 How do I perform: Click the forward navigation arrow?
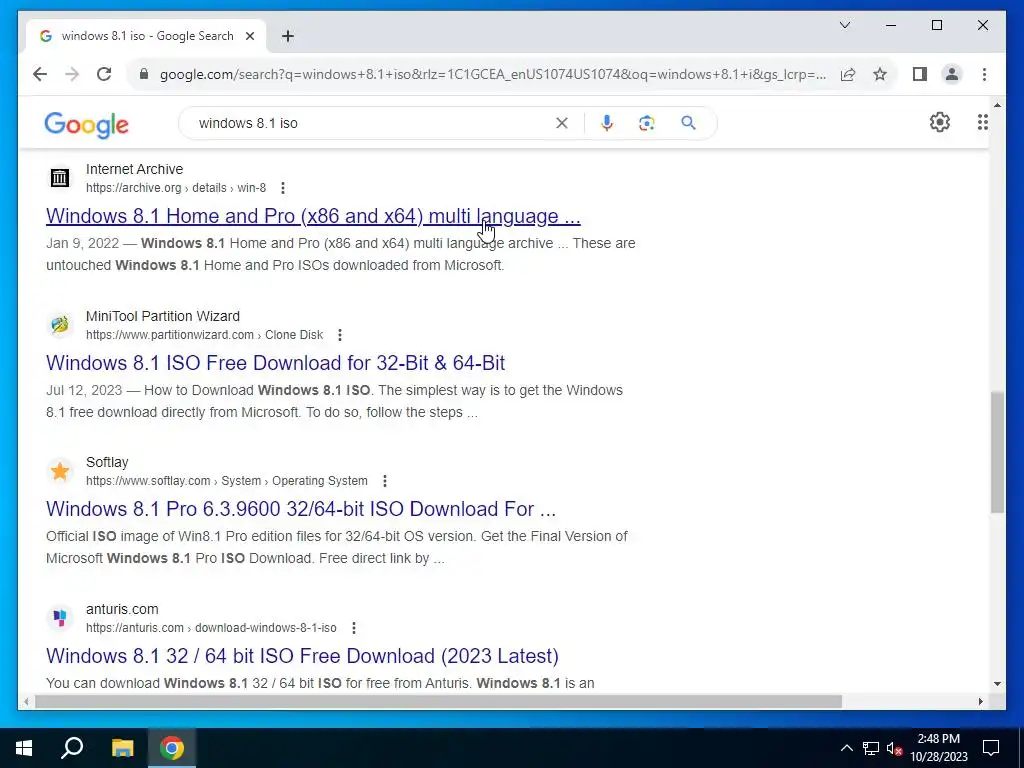click(x=72, y=74)
